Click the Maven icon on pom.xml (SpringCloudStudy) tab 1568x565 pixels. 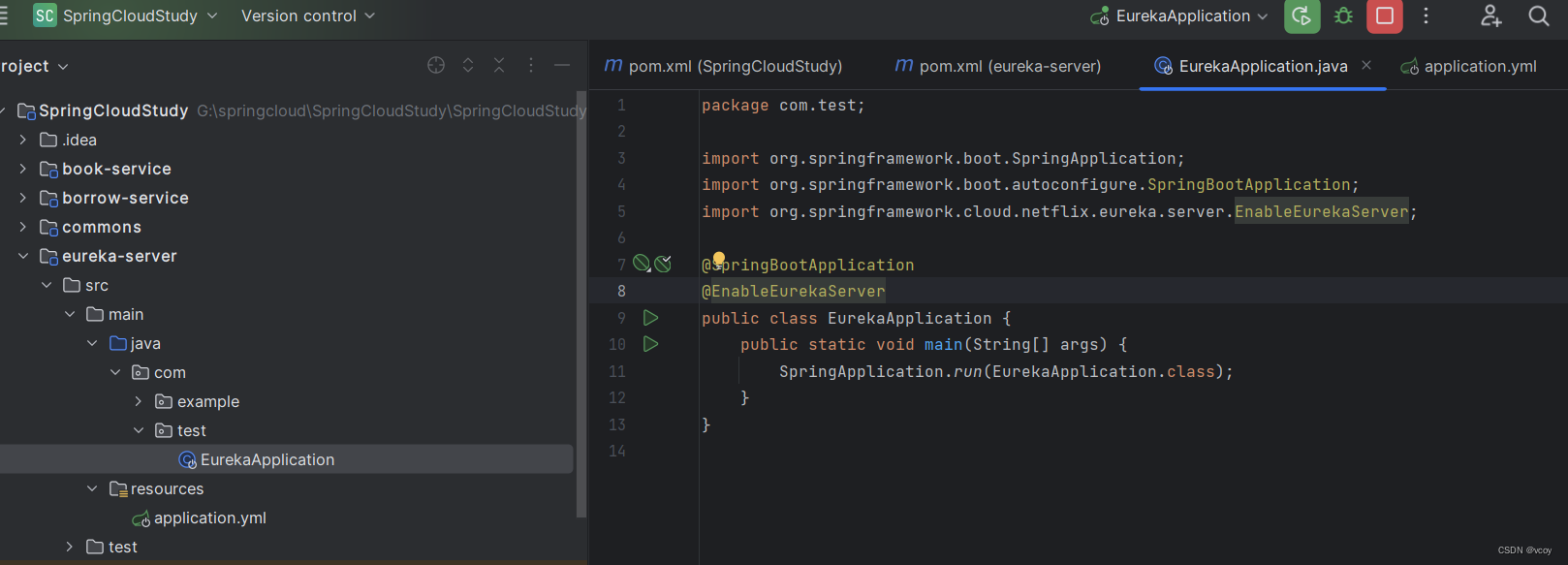coord(613,65)
